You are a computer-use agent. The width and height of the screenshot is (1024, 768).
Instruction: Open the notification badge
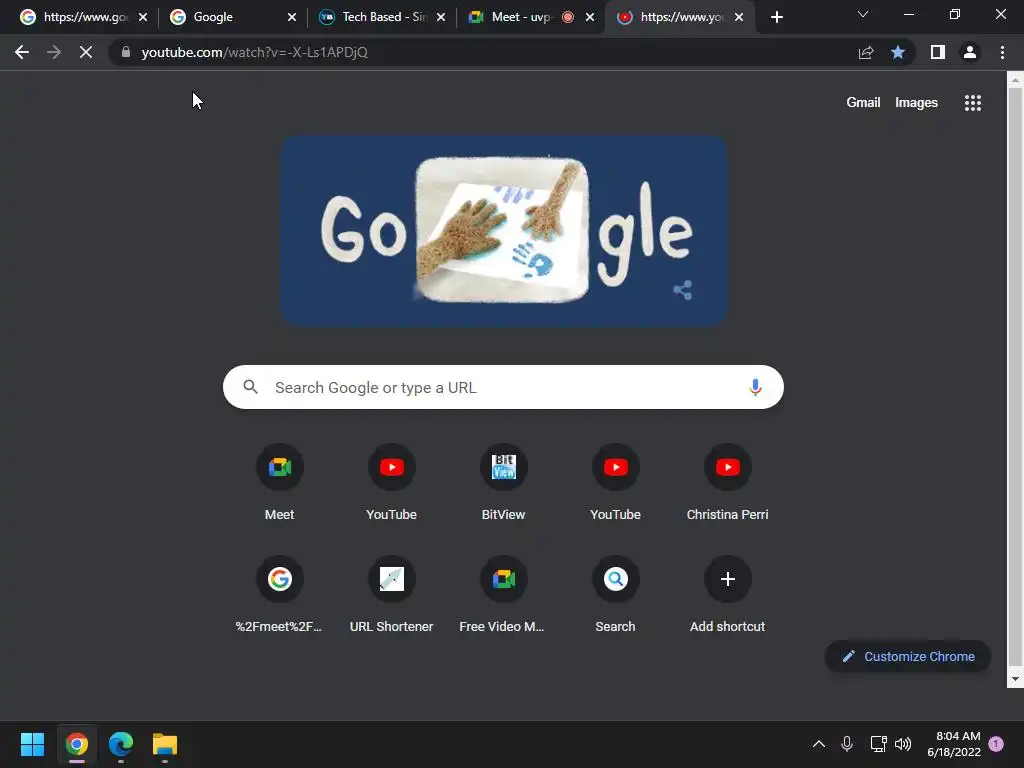click(996, 744)
